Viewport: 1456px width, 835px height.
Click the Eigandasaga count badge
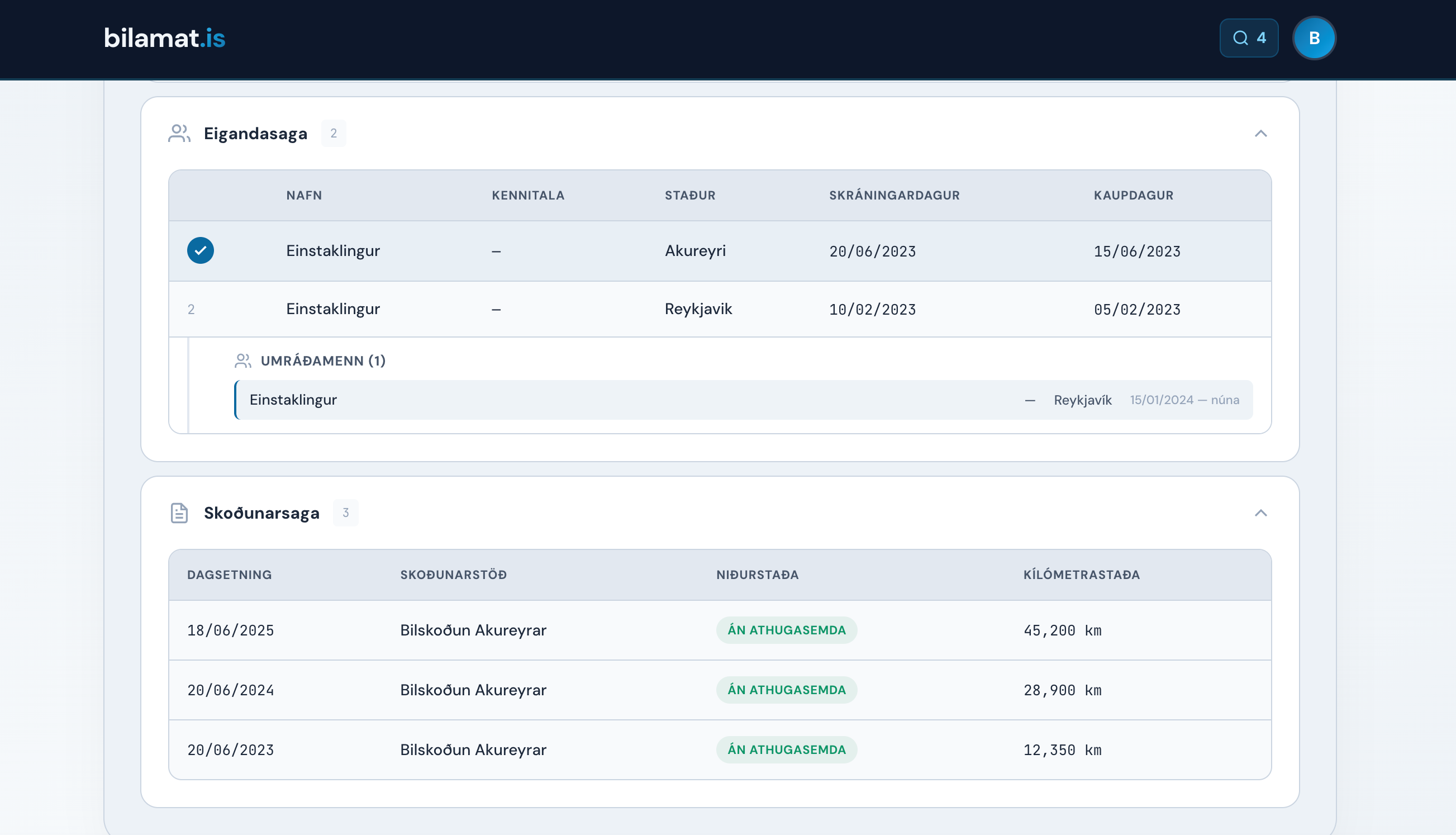click(x=333, y=134)
